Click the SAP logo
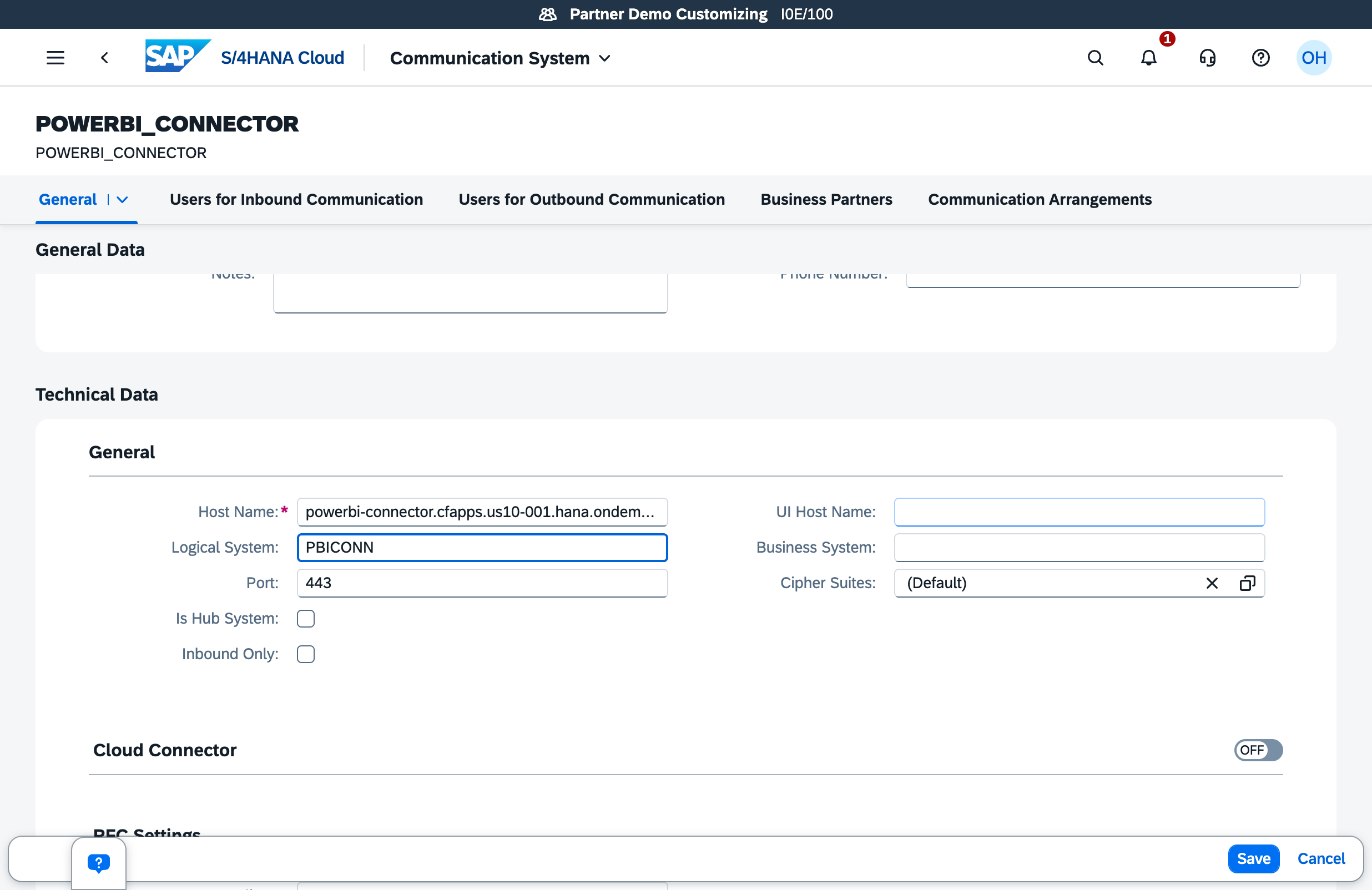 point(178,56)
